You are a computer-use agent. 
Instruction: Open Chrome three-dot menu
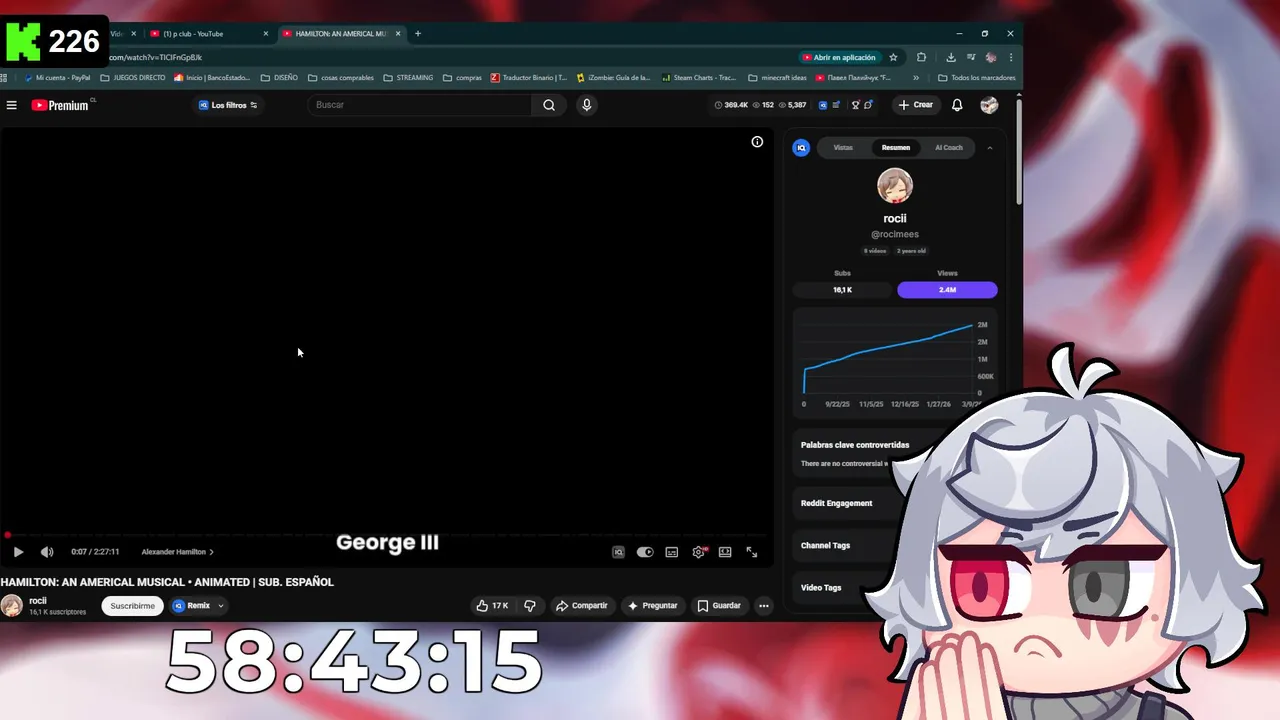pyautogui.click(x=1011, y=57)
